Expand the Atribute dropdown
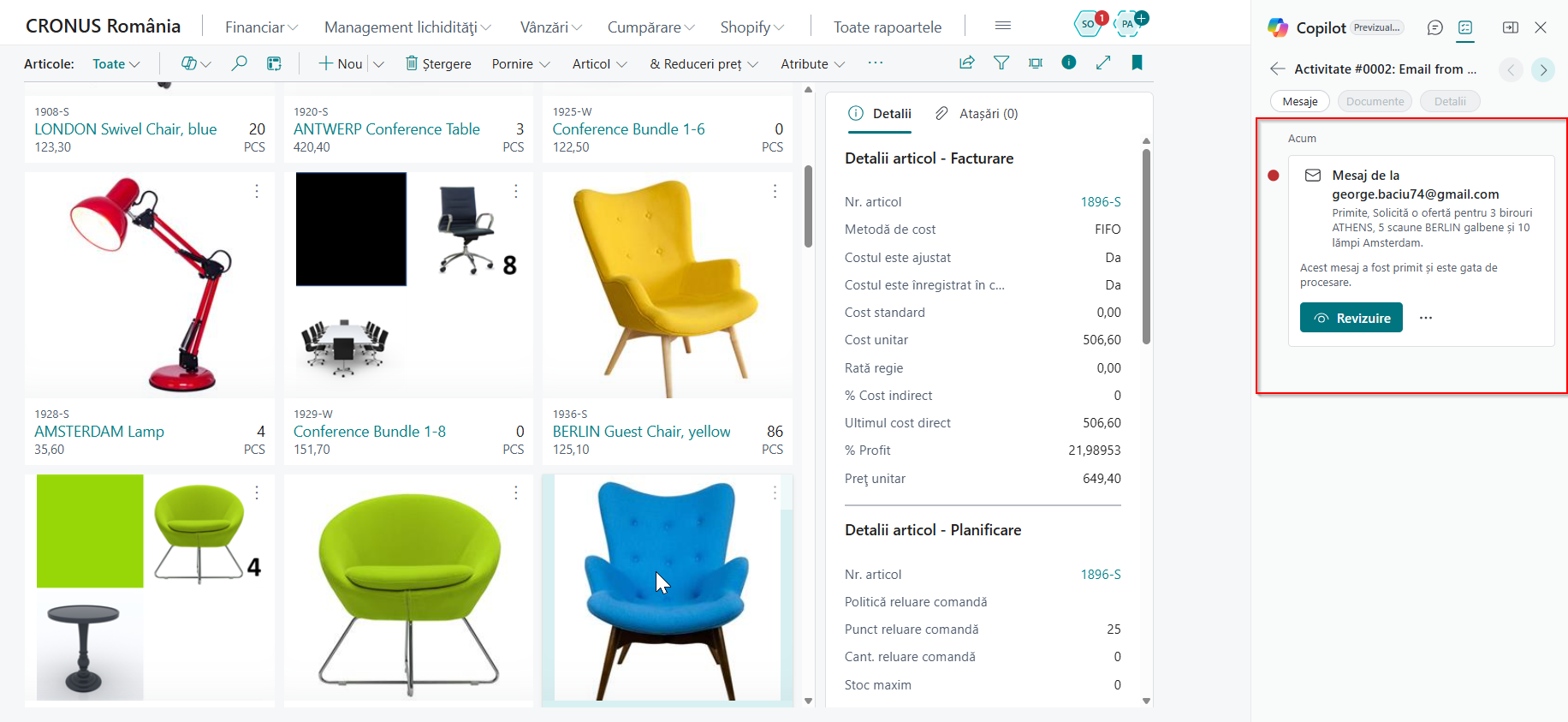 [813, 64]
